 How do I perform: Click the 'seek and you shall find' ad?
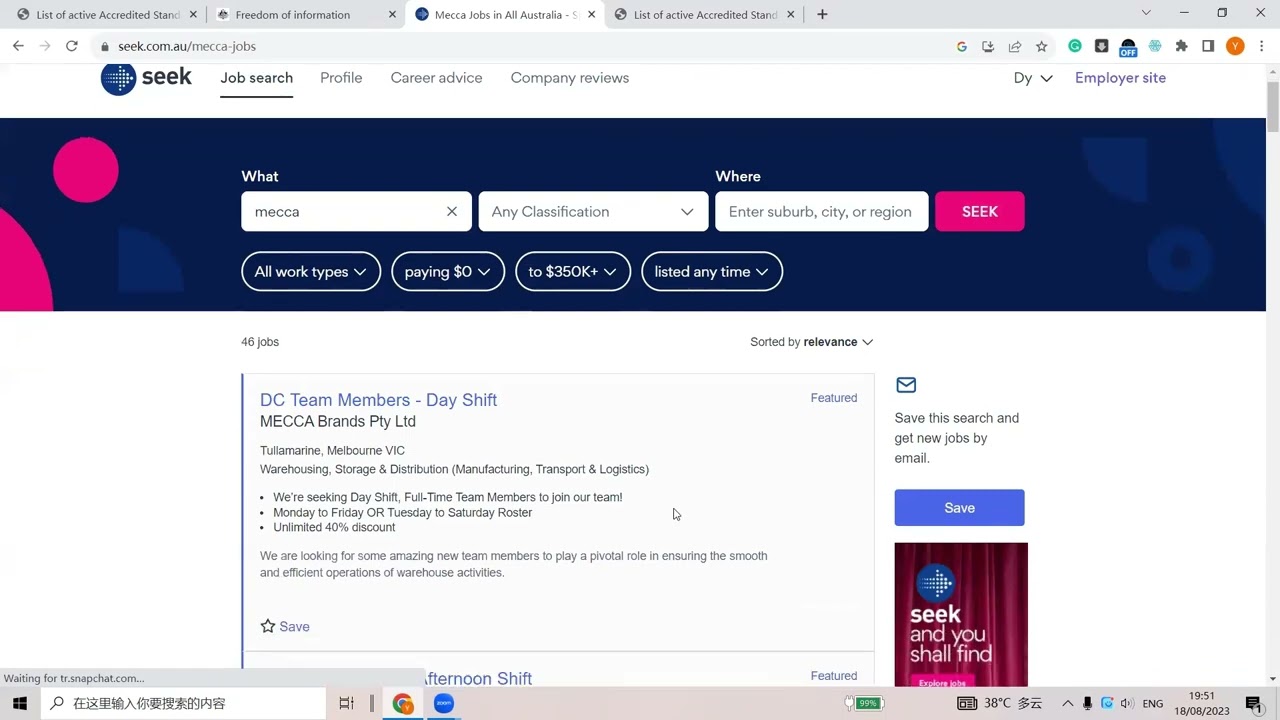[x=961, y=614]
